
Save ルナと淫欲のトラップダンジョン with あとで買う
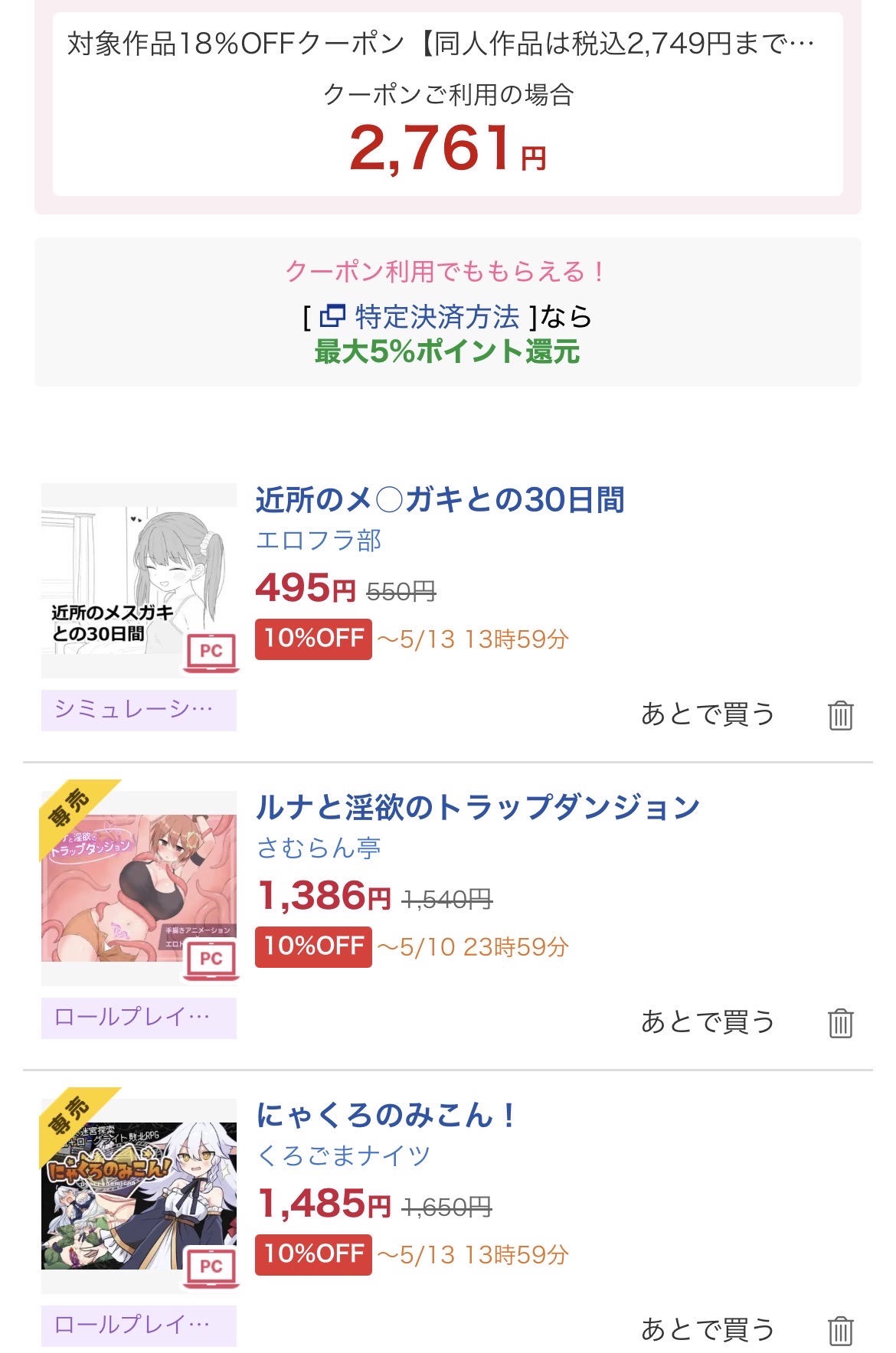pyautogui.click(x=708, y=1022)
